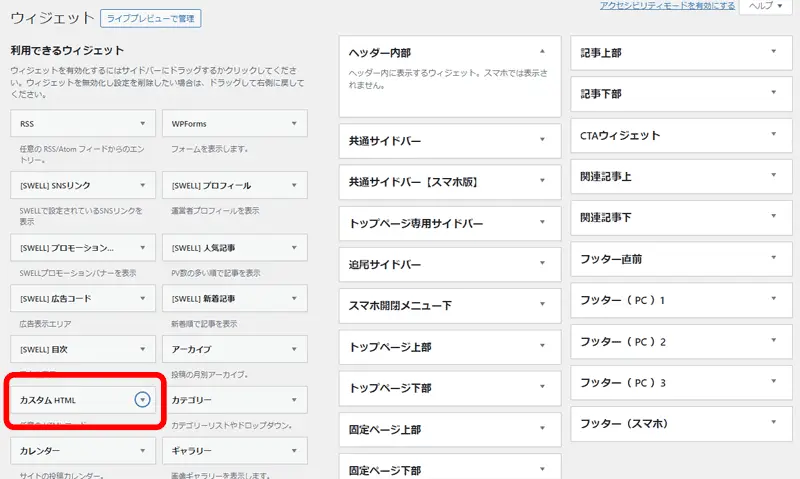This screenshot has height=479, width=800.
Task: Expand the 追尾サイドバー widget area
Action: point(542,264)
